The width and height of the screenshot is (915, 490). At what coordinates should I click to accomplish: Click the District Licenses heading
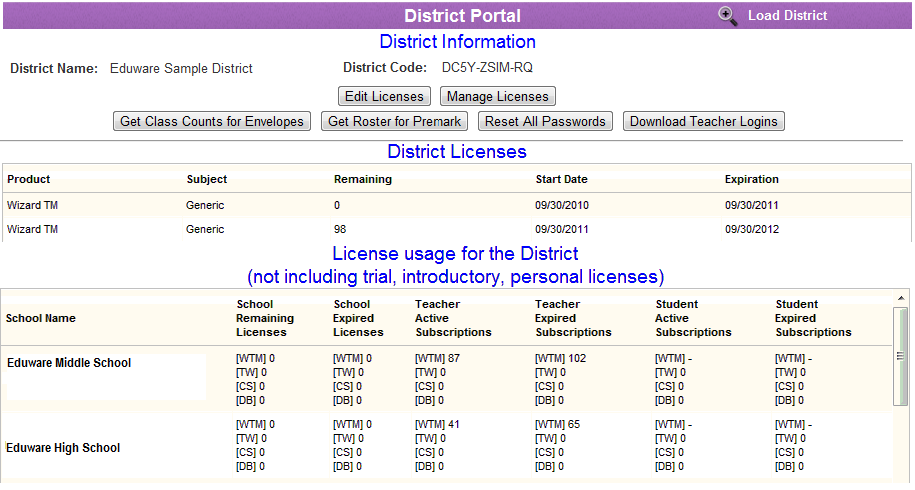(x=457, y=152)
